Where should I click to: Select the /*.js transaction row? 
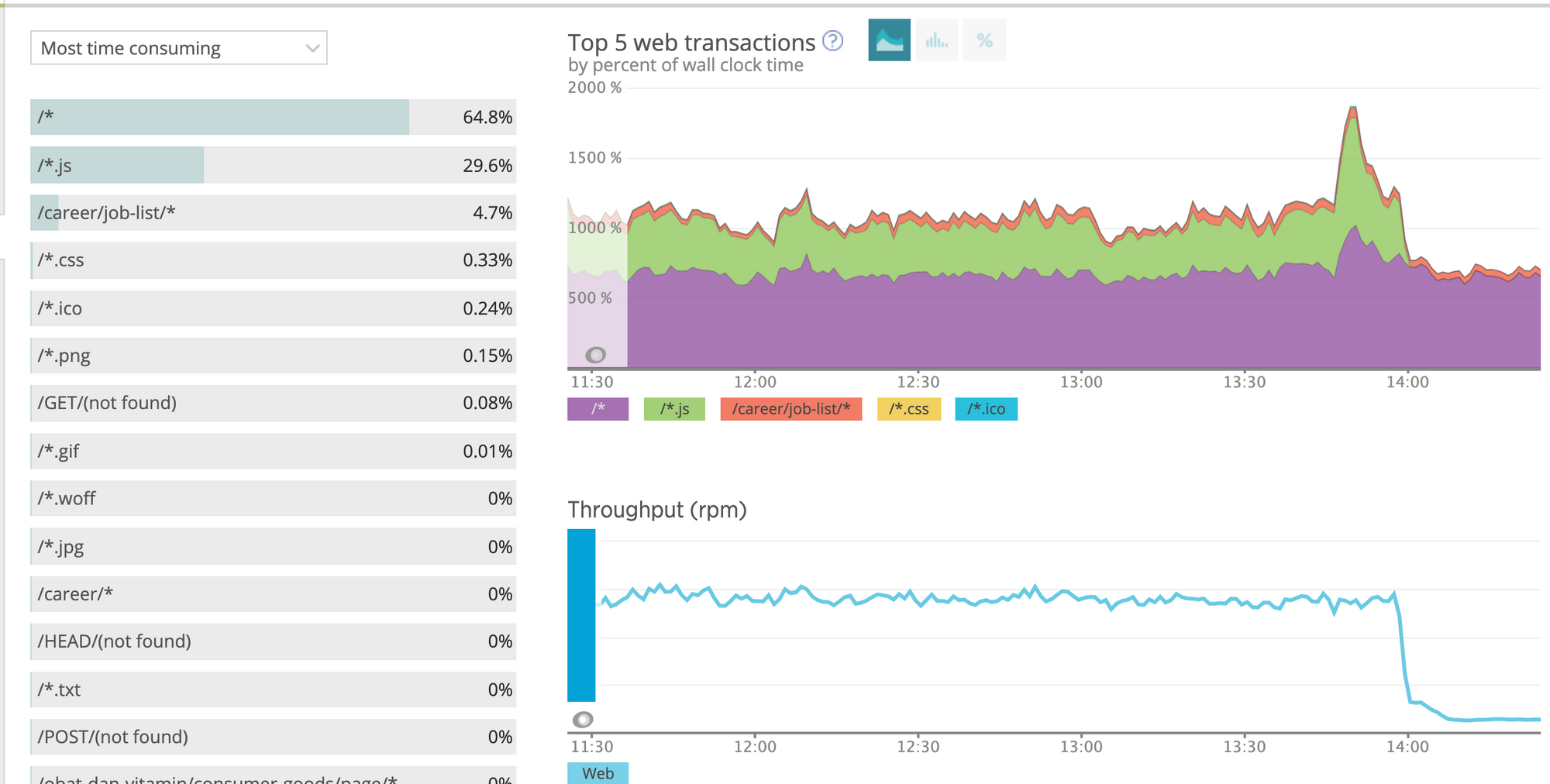point(274,165)
